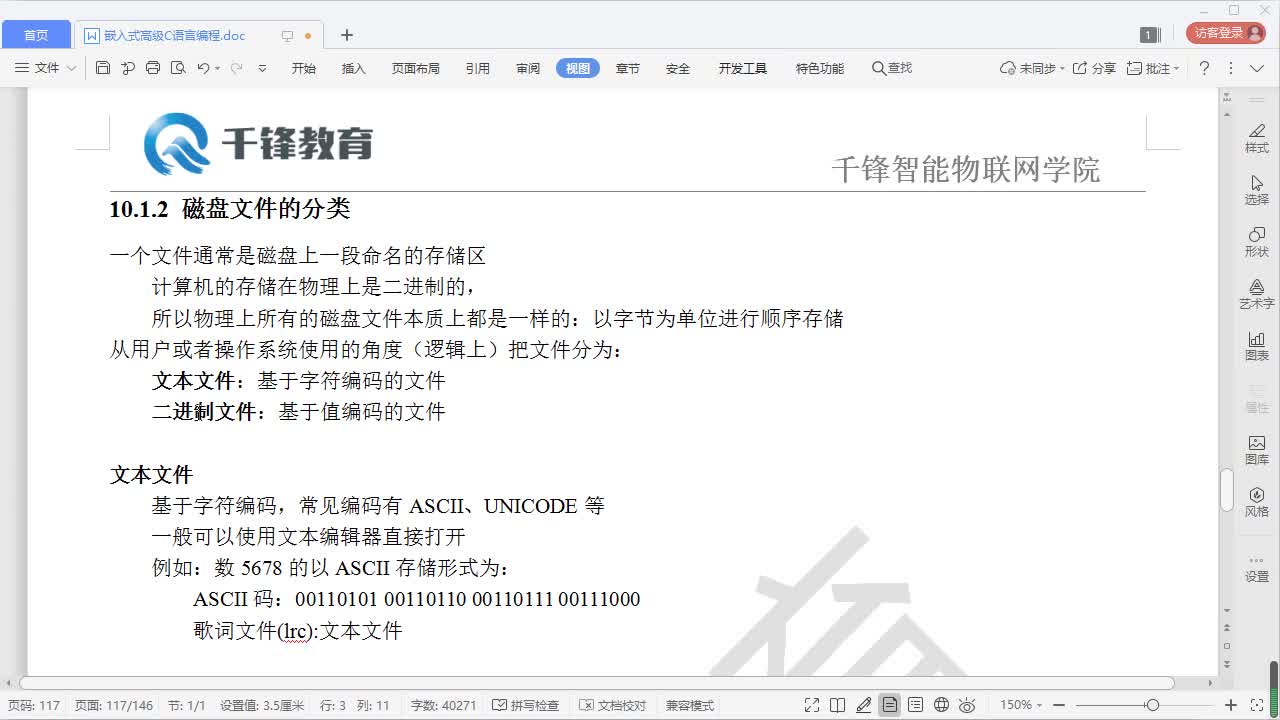Click the 字数: 40271 word count

point(443,705)
